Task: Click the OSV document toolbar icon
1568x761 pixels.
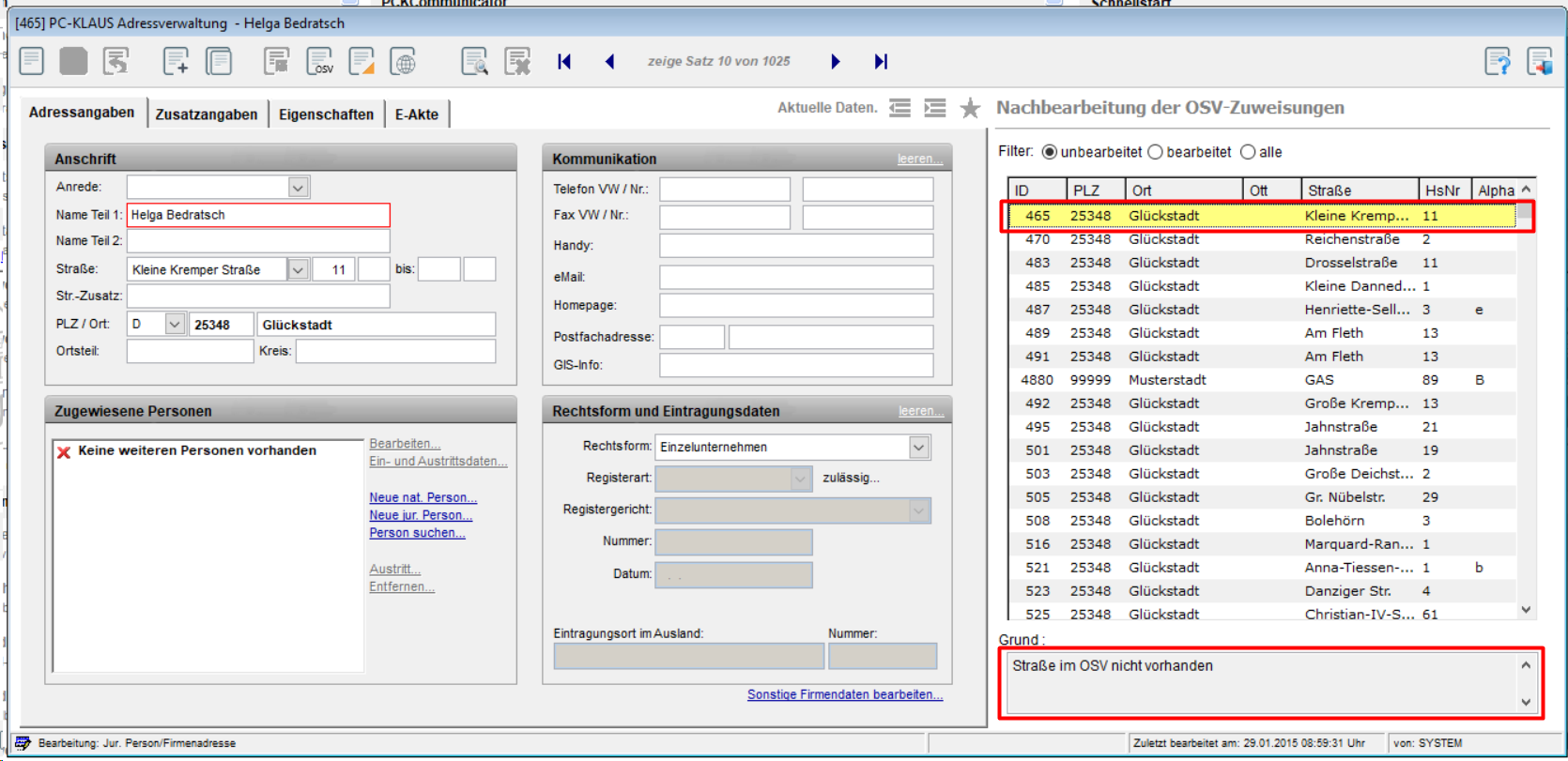Action: pos(319,62)
